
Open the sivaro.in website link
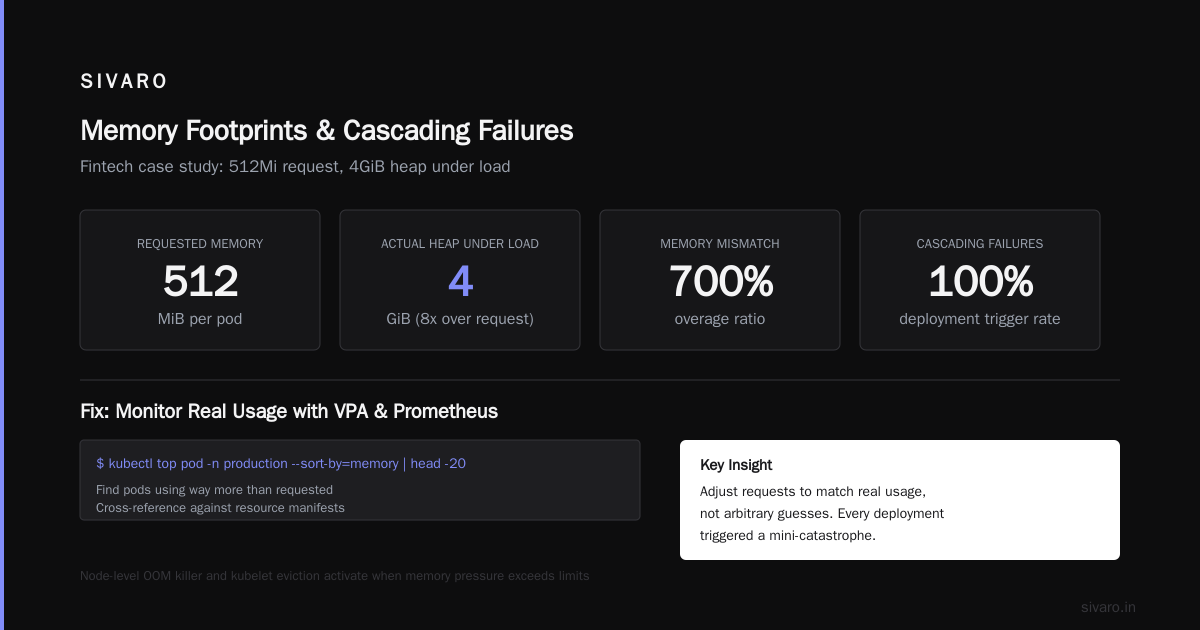[x=1108, y=607]
